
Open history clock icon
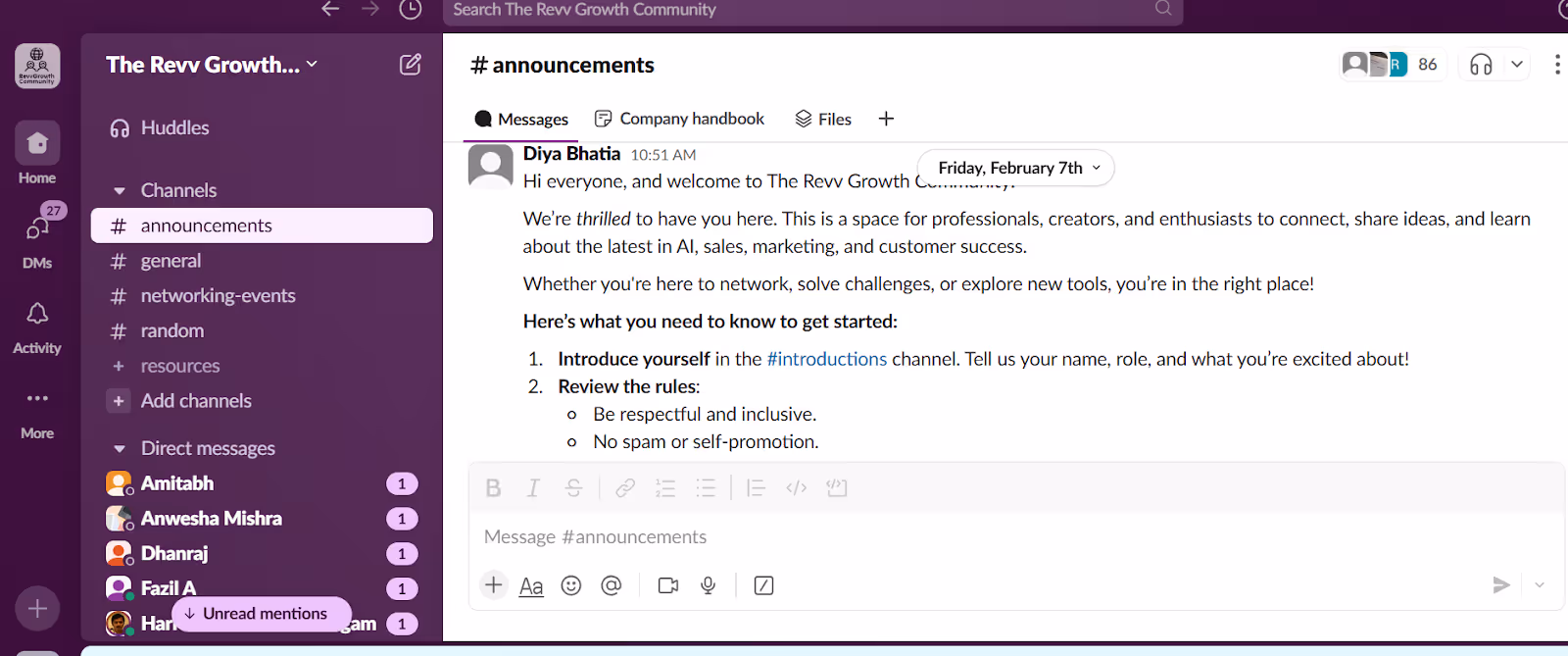pos(411,9)
